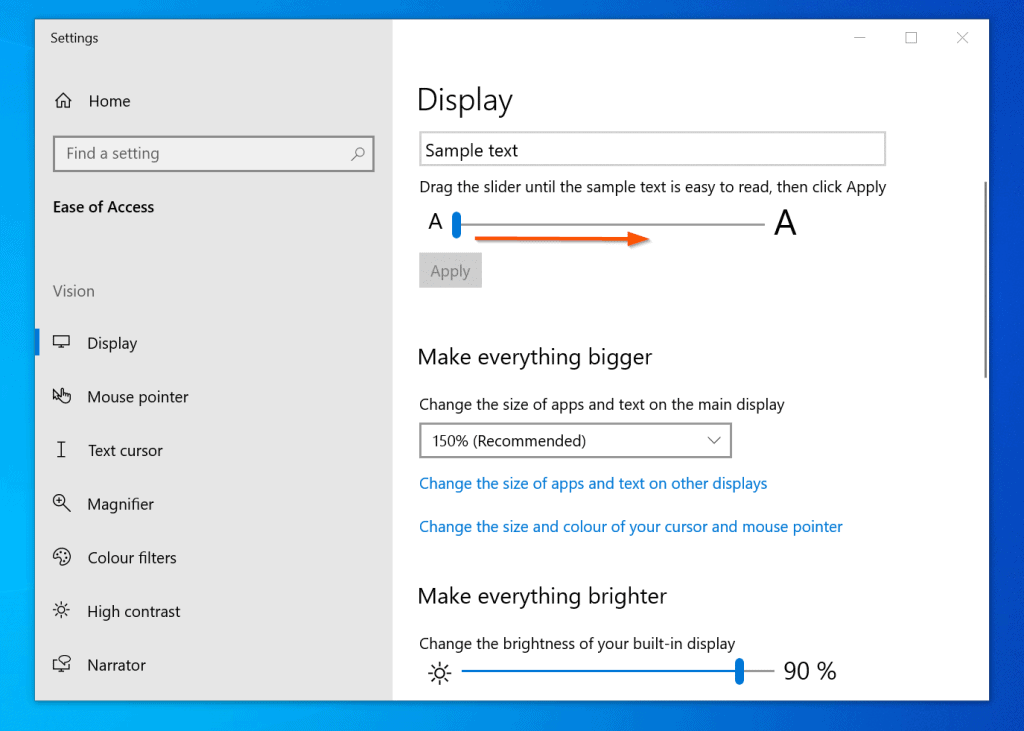The width and height of the screenshot is (1024, 731).
Task: Click the Display monitor icon in sidebar
Action: point(61,342)
